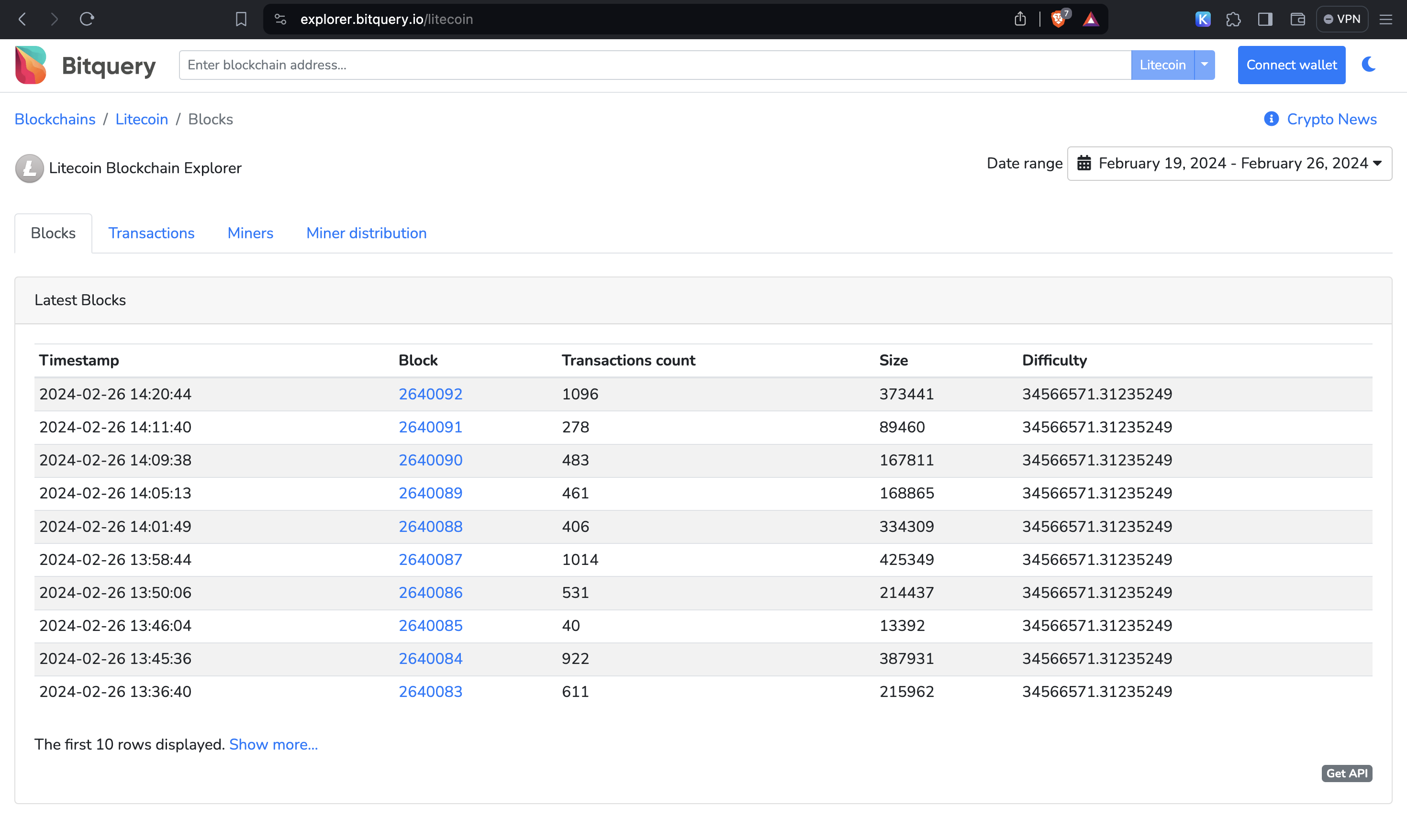The width and height of the screenshot is (1407, 840).
Task: Open block 2640090
Action: click(430, 460)
